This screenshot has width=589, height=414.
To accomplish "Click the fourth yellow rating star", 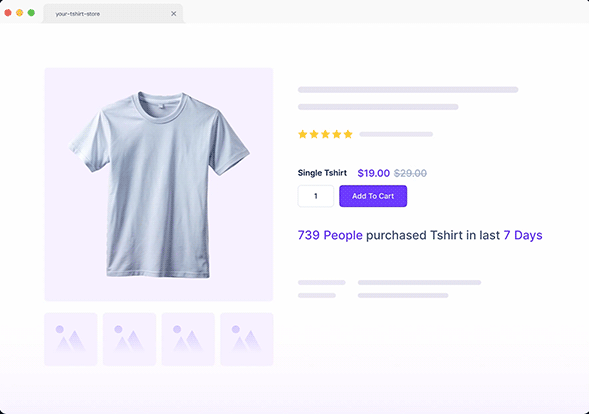I will (x=337, y=134).
